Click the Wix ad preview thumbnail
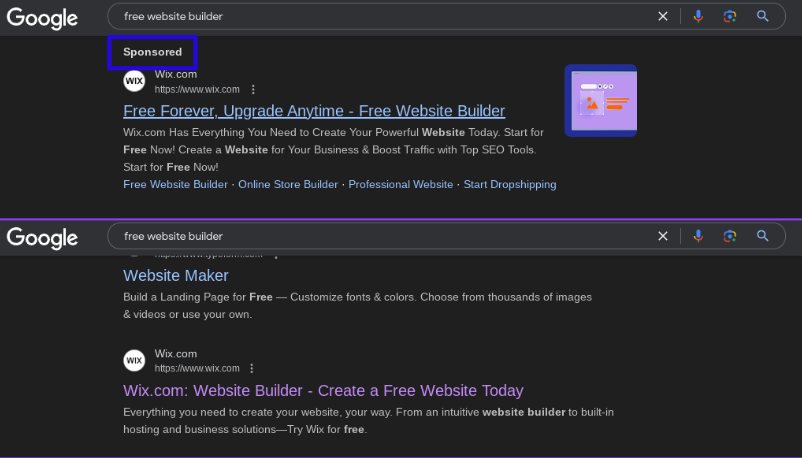This screenshot has height=458, width=802. pyautogui.click(x=600, y=100)
